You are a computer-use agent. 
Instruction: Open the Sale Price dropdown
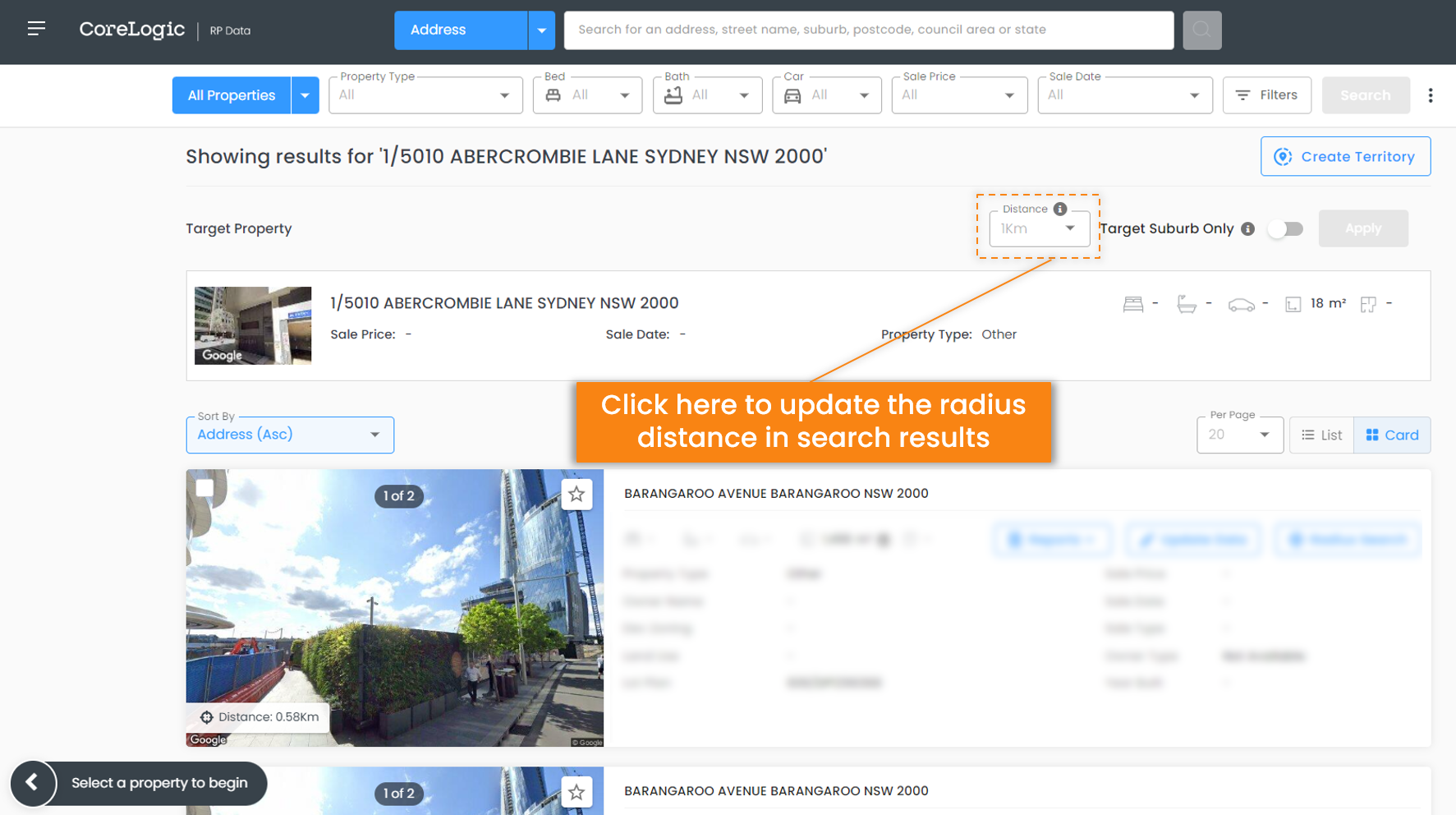pyautogui.click(x=959, y=95)
